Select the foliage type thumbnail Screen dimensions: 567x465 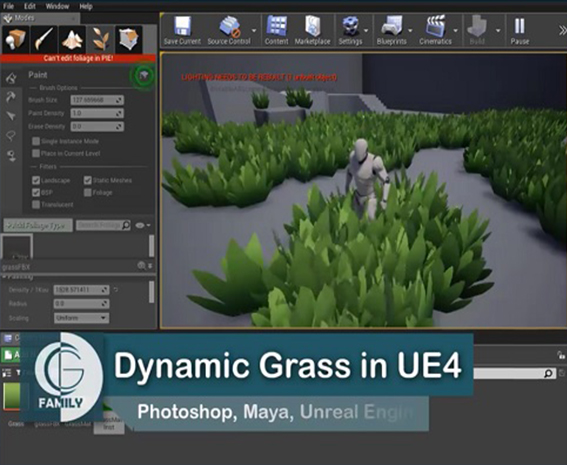click(17, 247)
